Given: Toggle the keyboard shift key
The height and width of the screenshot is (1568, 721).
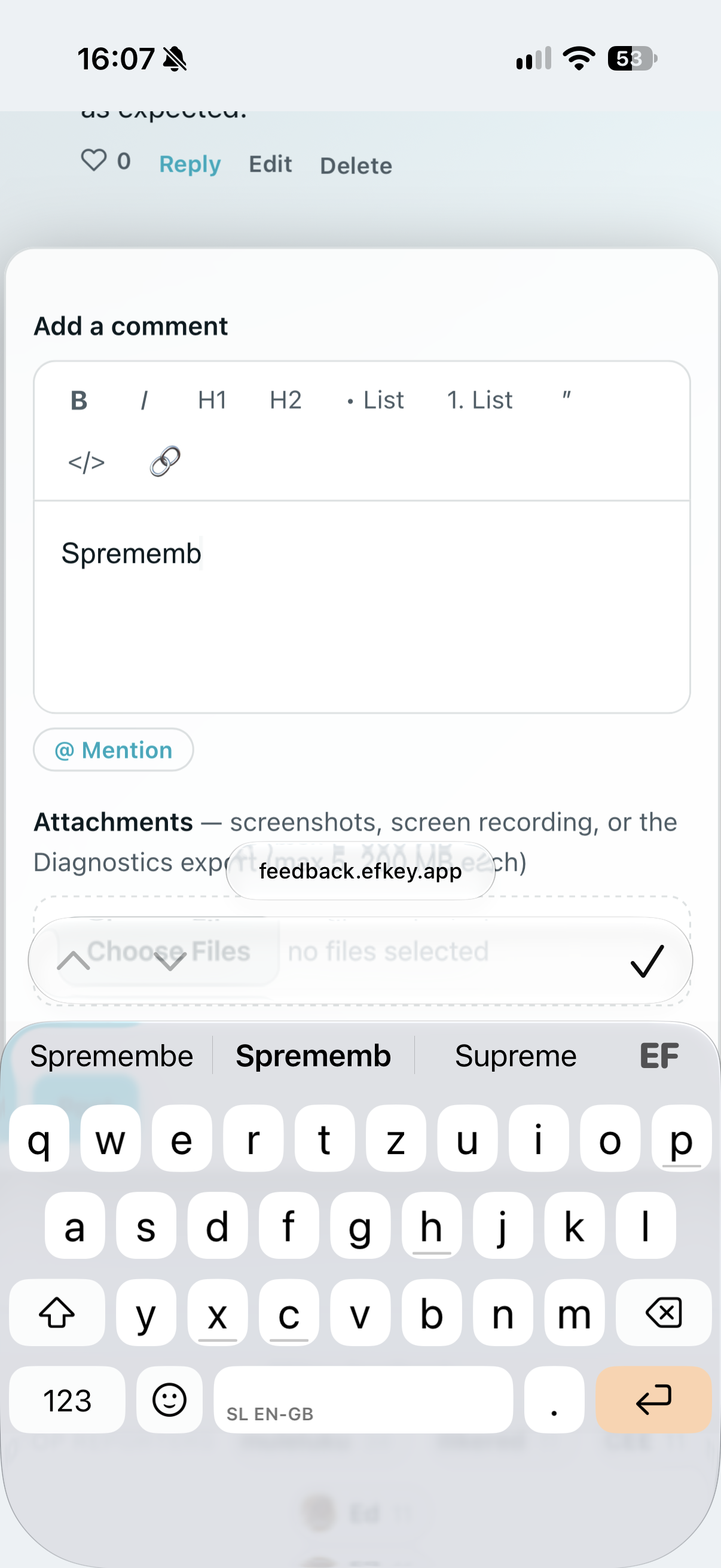Looking at the screenshot, I should (57, 1313).
